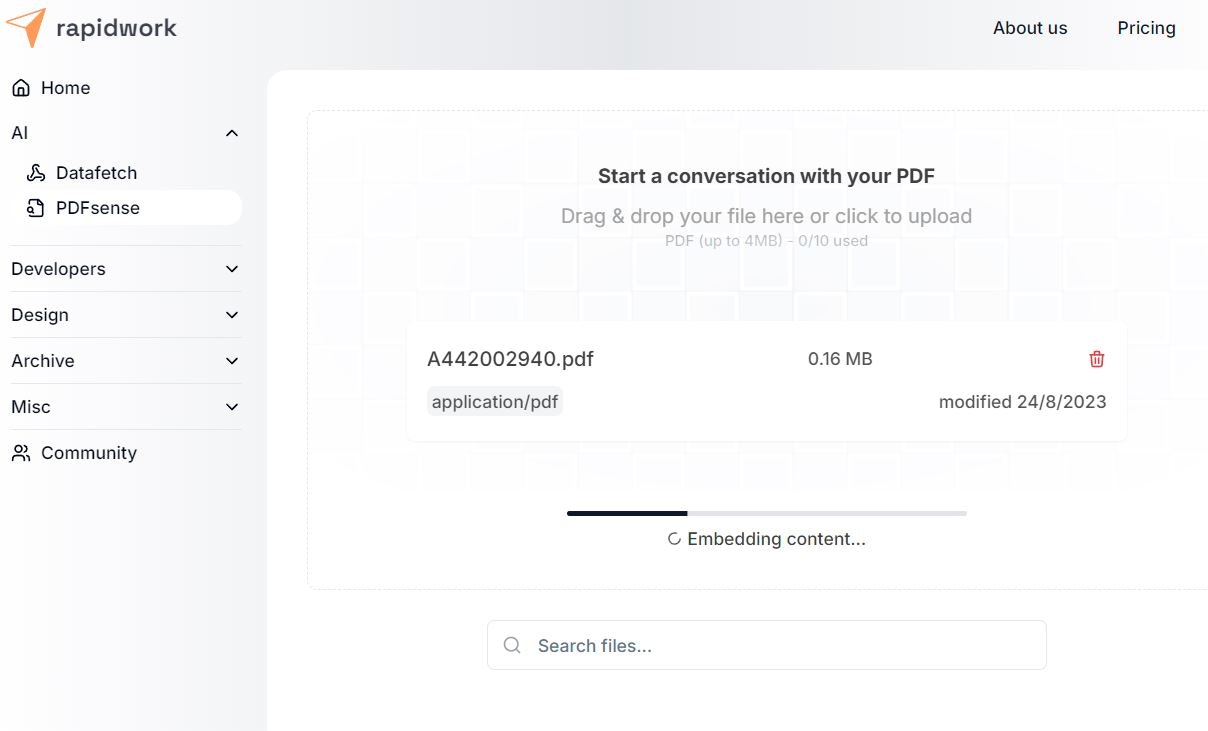Click the Datafetch webhook icon
The height and width of the screenshot is (731, 1208).
click(x=36, y=173)
